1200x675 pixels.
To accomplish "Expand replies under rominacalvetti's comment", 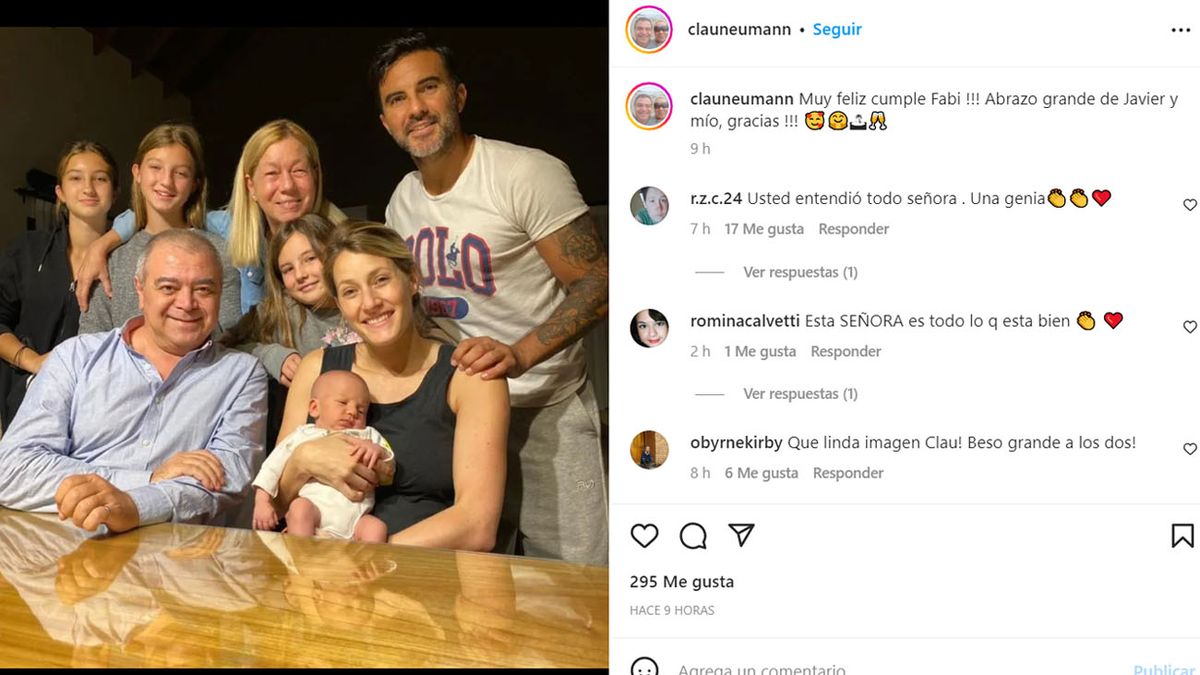I will 800,394.
